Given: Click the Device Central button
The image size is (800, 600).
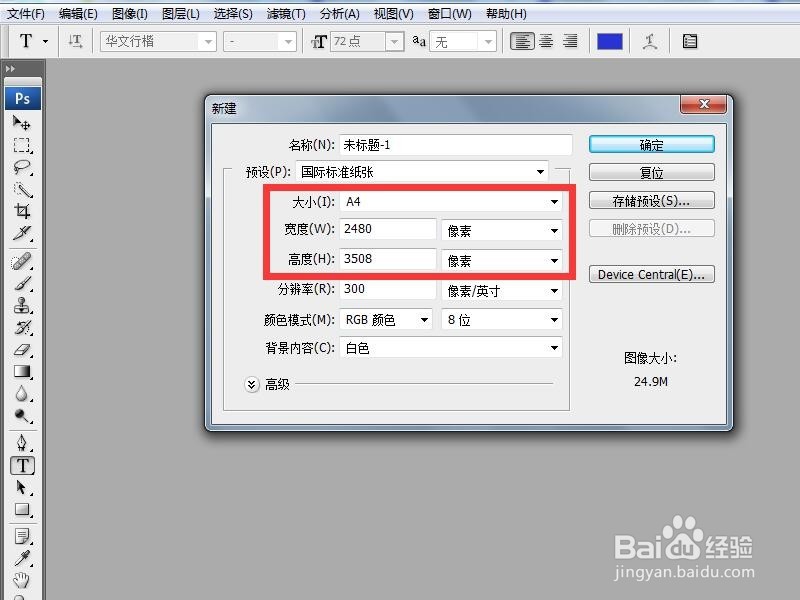Looking at the screenshot, I should [x=651, y=274].
